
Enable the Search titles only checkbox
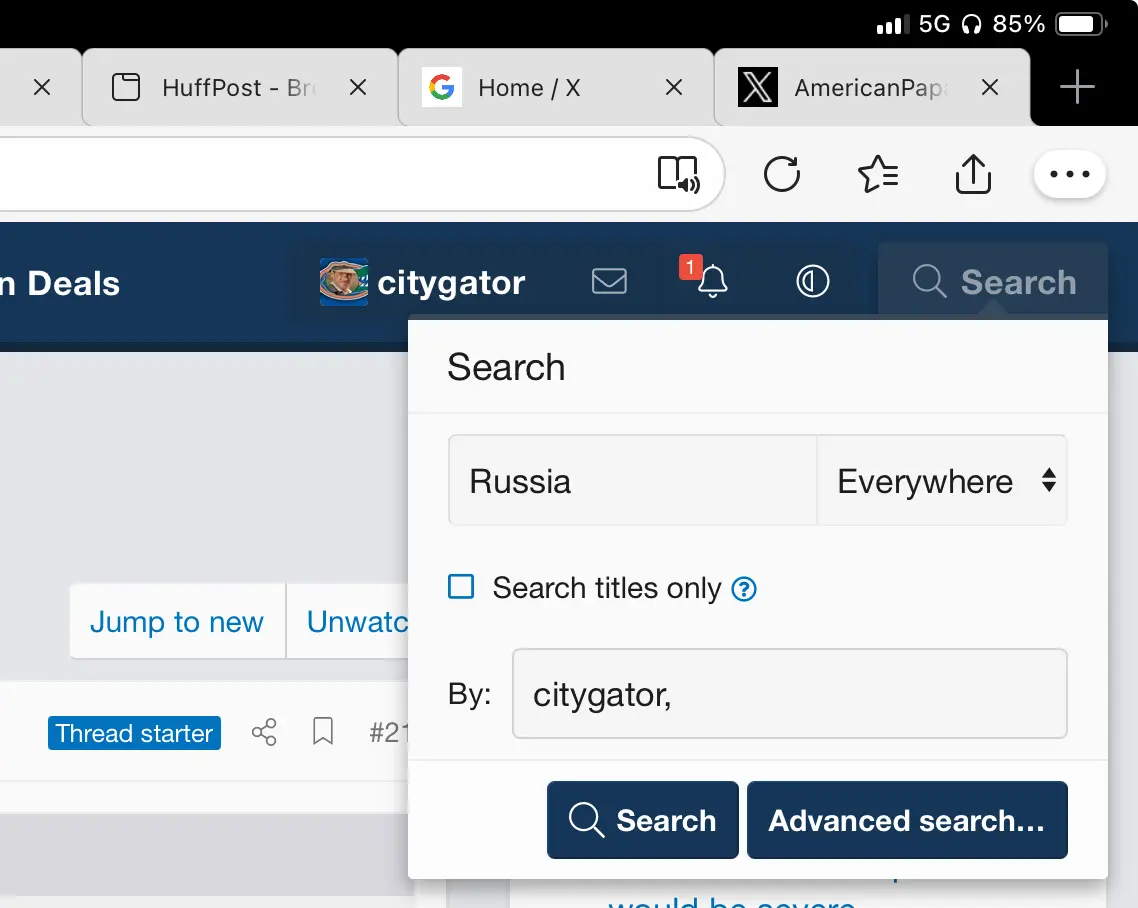pos(461,587)
